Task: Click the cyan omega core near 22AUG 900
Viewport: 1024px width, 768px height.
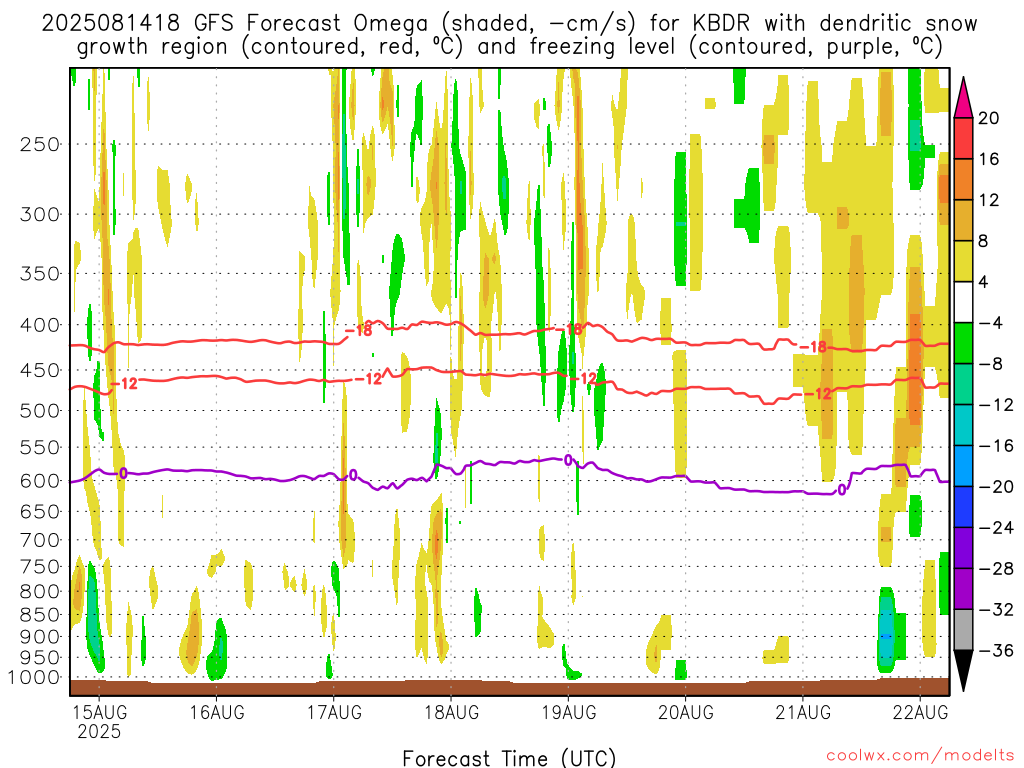Action: pos(886,630)
